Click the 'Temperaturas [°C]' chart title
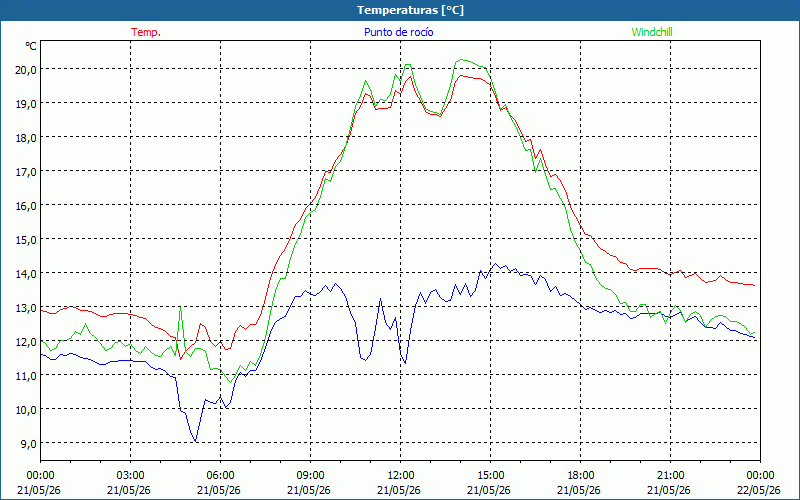 coord(410,10)
